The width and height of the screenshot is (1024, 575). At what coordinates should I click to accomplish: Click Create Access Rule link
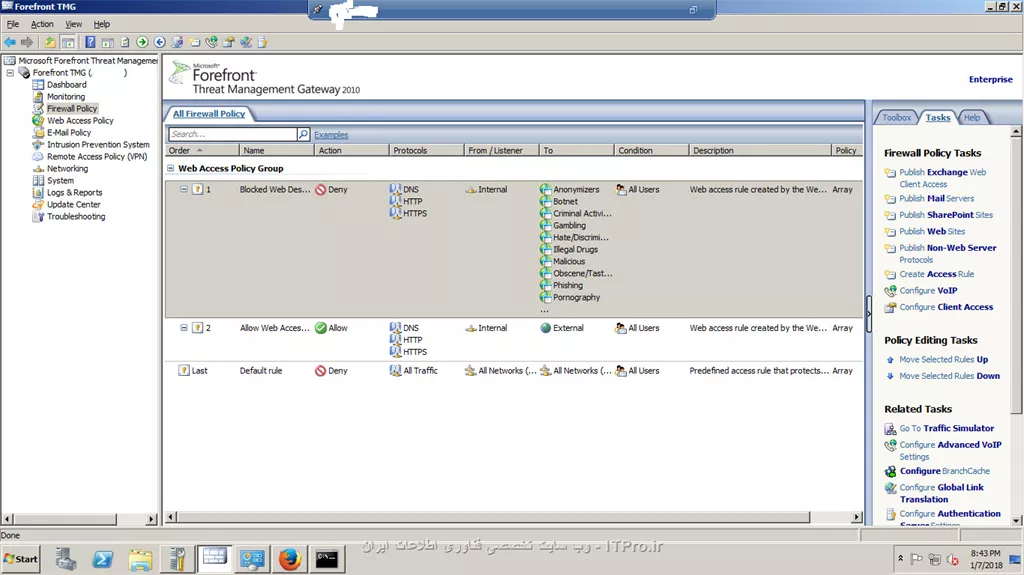[936, 274]
